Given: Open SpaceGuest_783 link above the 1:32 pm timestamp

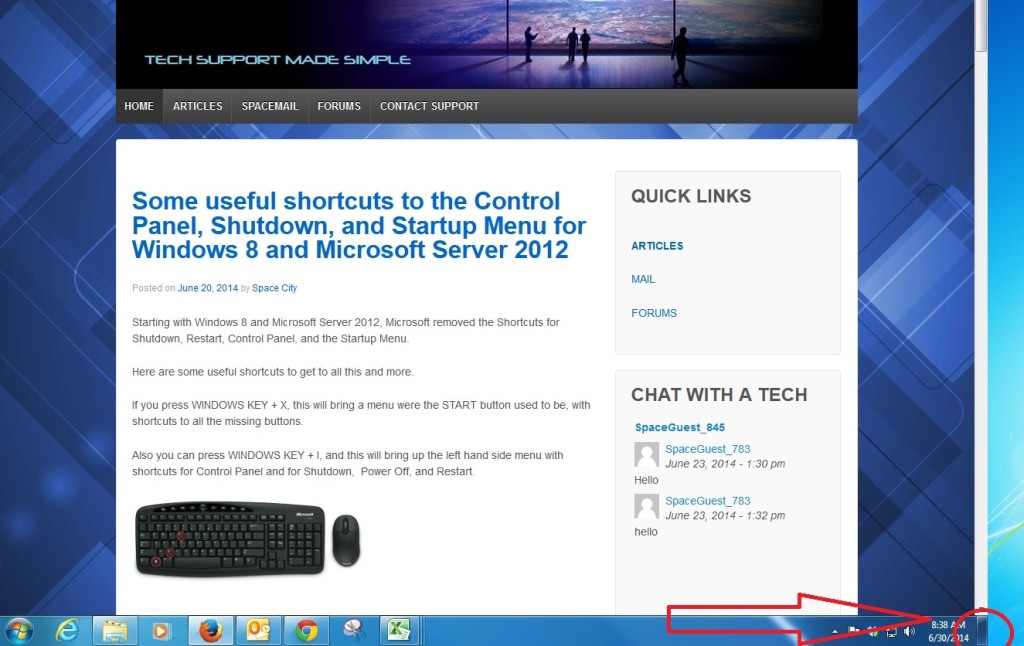Looking at the screenshot, I should coord(708,501).
